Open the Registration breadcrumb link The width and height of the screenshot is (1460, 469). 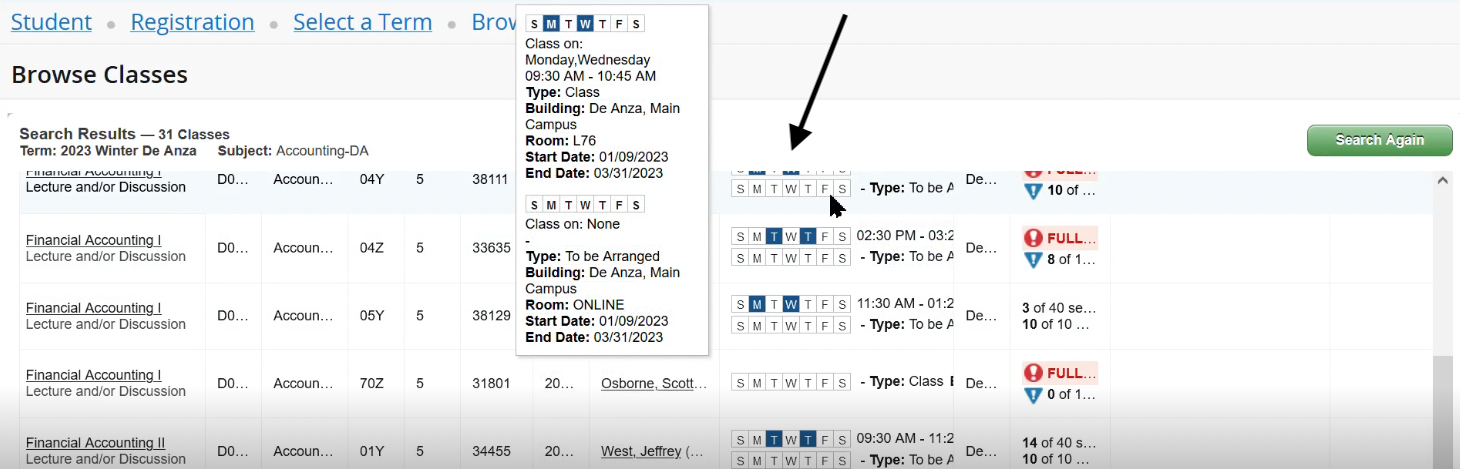[192, 22]
